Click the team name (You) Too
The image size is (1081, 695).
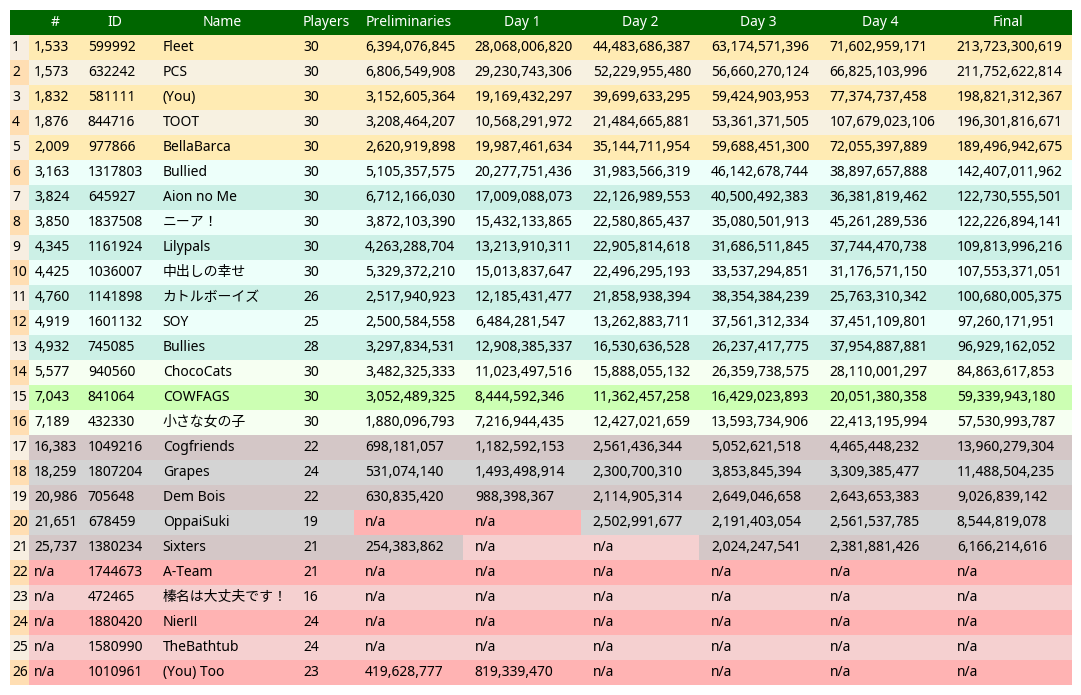194,671
